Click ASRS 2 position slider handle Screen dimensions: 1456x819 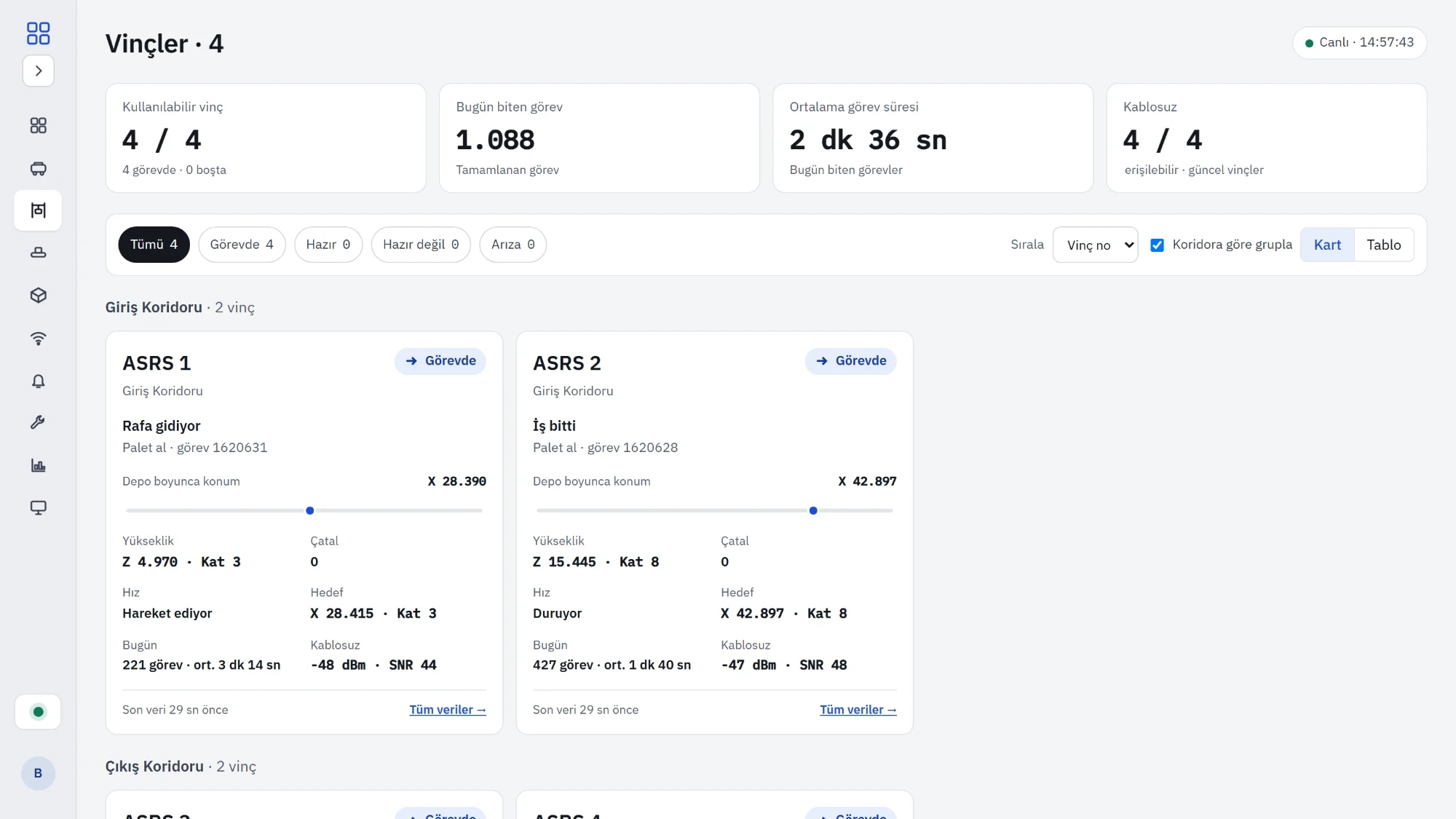coord(813,510)
